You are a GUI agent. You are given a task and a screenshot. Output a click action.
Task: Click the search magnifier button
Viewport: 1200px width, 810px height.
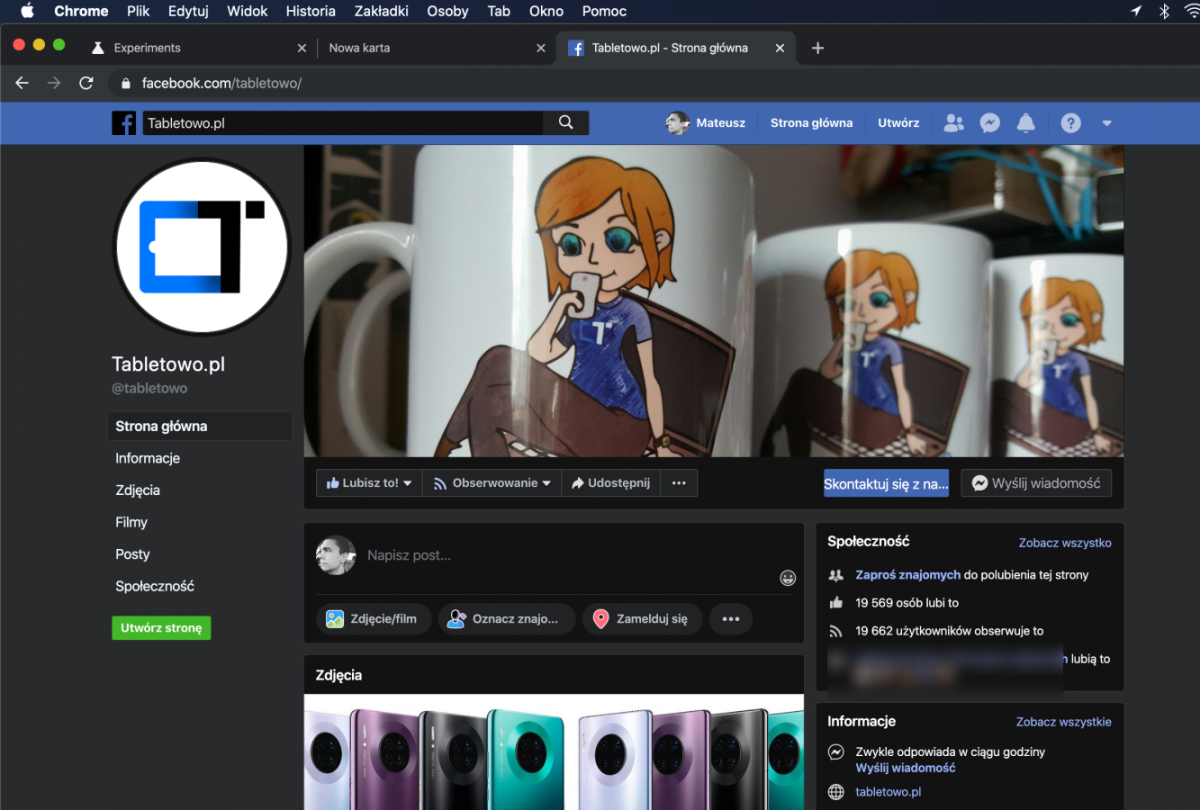(x=566, y=123)
